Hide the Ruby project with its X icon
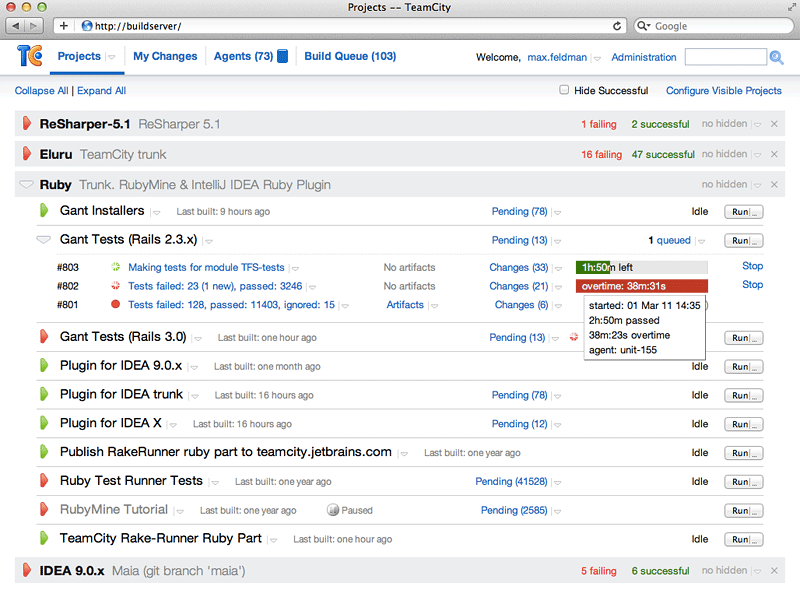The image size is (800, 600). (774, 185)
